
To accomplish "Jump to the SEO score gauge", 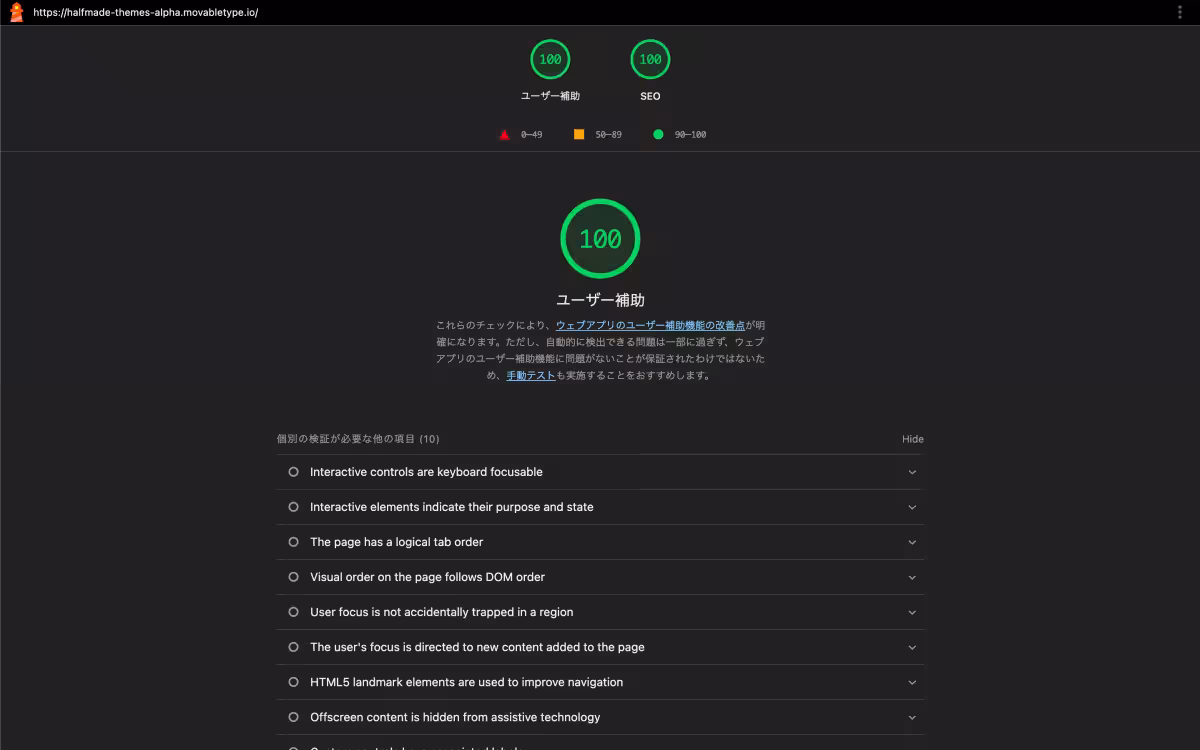I will (650, 60).
